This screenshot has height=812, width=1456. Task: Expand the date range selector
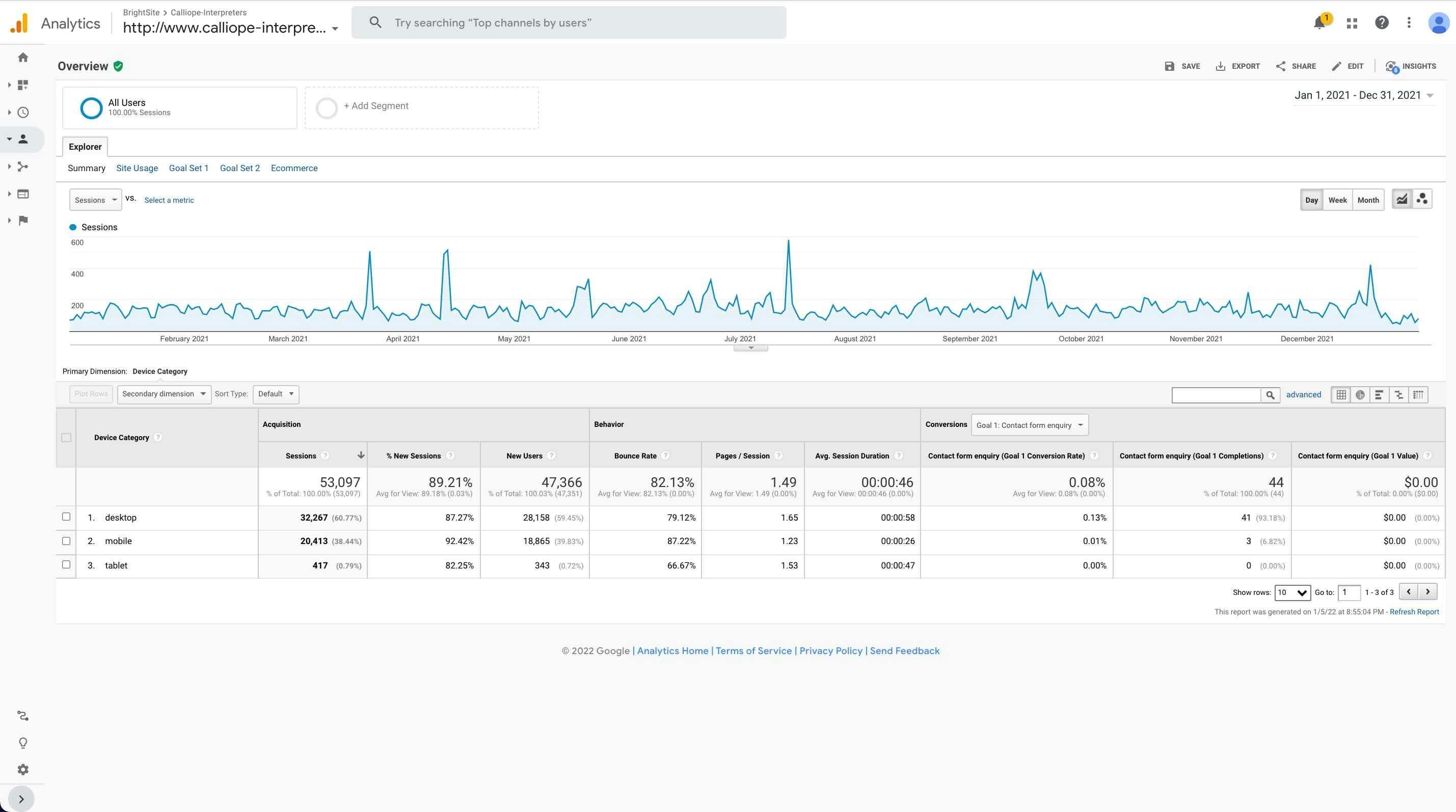[x=1363, y=95]
